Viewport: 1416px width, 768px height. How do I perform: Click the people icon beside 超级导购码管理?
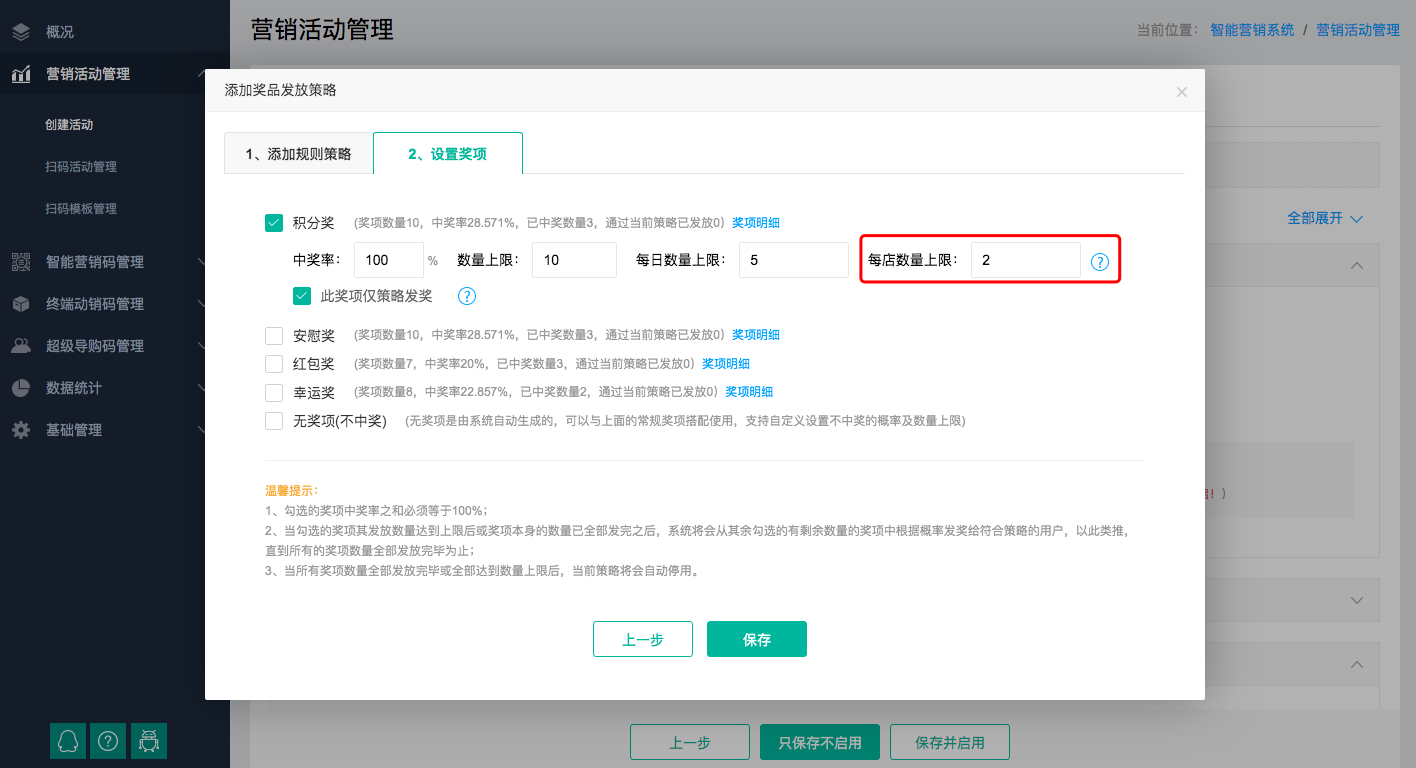(x=21, y=346)
